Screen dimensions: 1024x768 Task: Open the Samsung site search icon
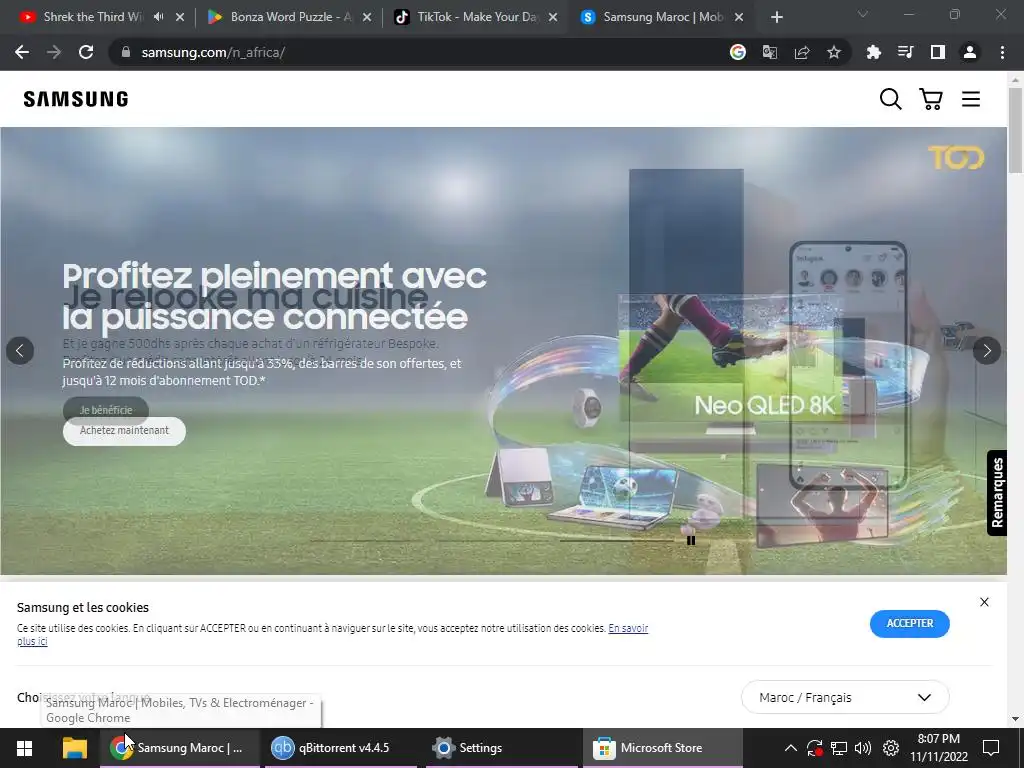(890, 99)
